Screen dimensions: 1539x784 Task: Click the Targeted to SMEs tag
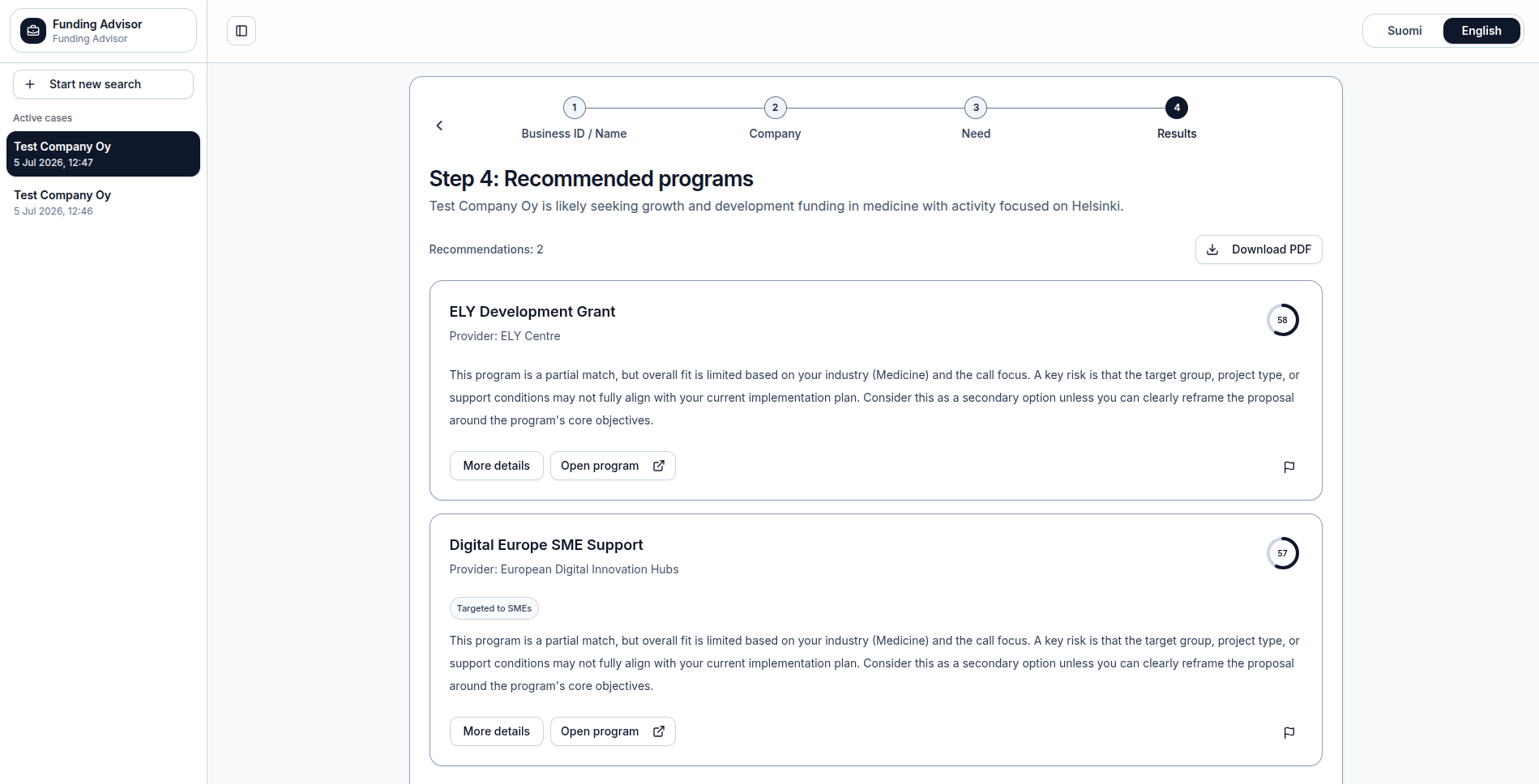[x=494, y=608]
